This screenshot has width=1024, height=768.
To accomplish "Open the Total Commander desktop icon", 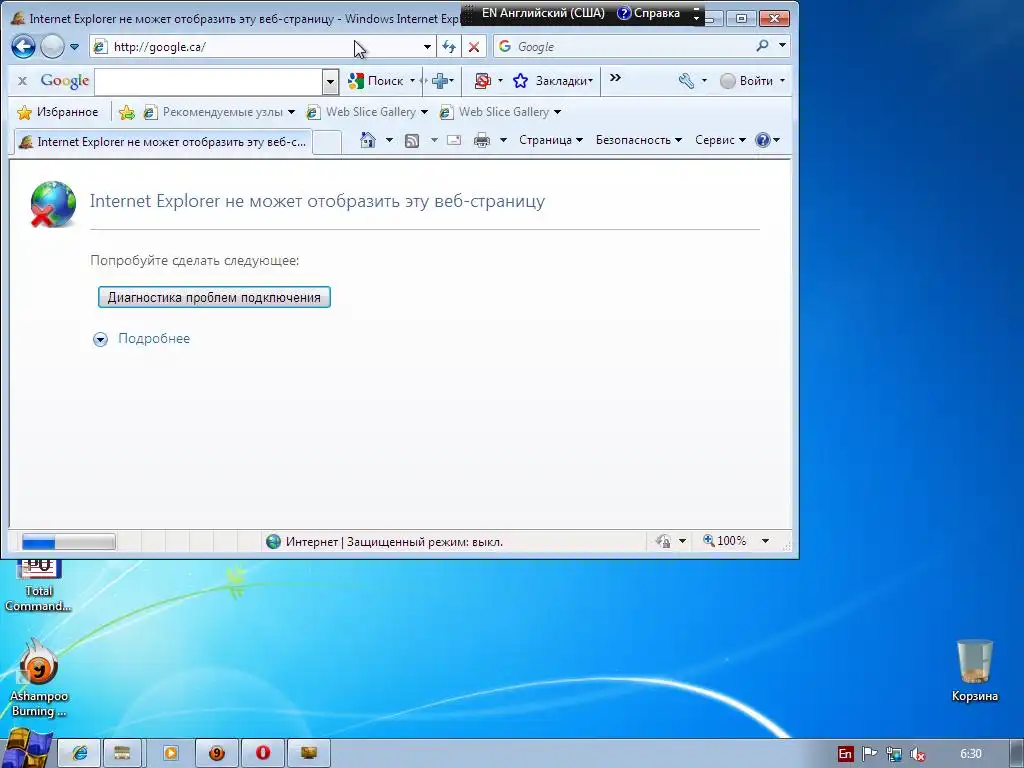I will 39,586.
